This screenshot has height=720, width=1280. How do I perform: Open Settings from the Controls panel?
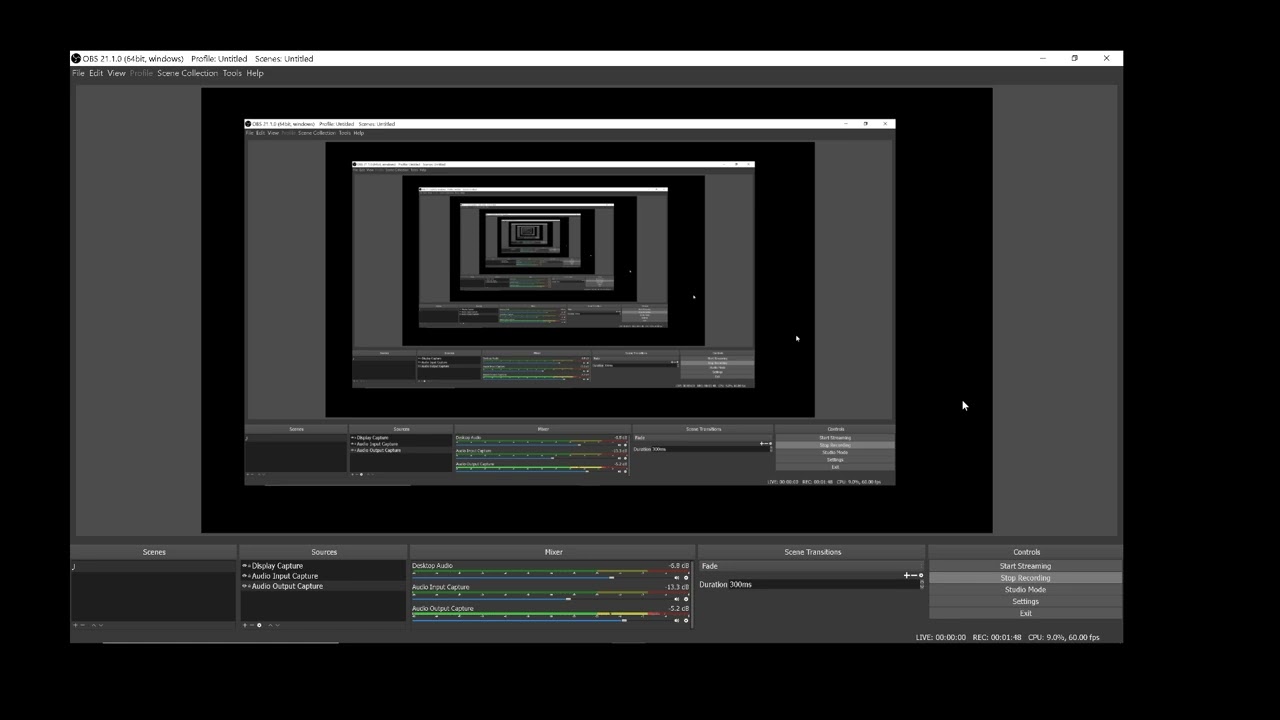tap(1025, 602)
